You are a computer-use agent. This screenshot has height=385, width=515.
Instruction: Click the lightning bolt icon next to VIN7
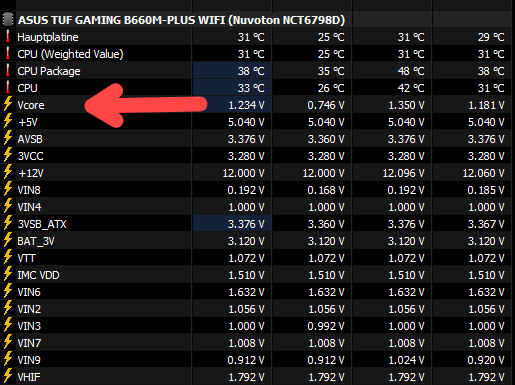tap(8, 343)
